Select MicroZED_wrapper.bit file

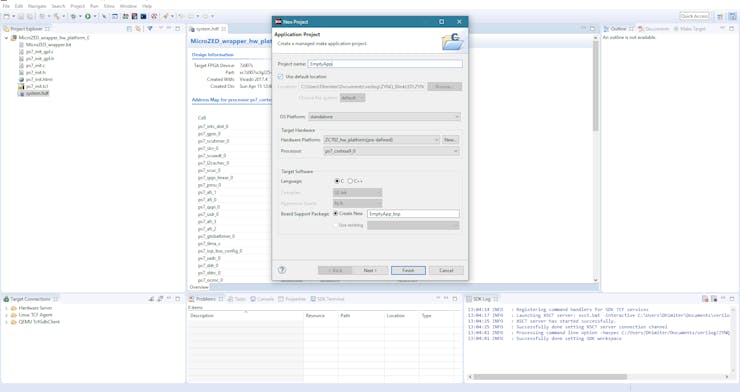(48, 45)
